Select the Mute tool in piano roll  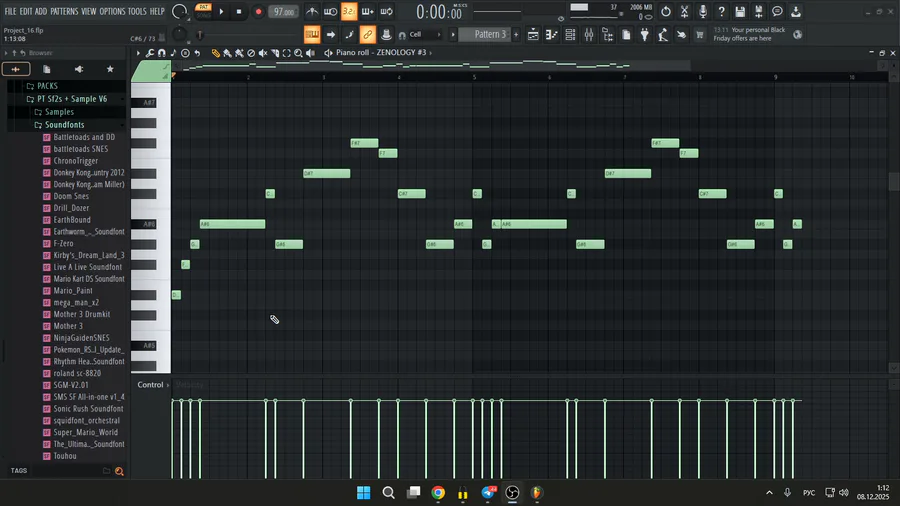point(263,53)
